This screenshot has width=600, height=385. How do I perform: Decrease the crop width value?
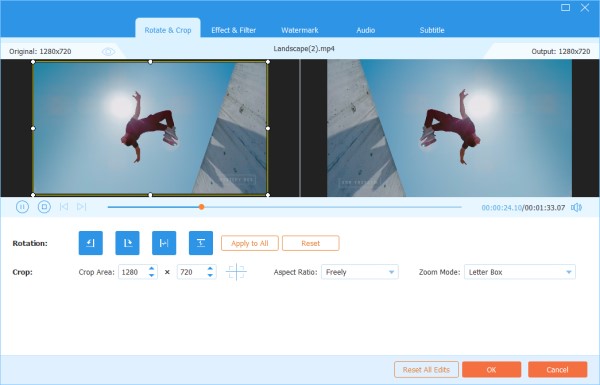point(152,276)
